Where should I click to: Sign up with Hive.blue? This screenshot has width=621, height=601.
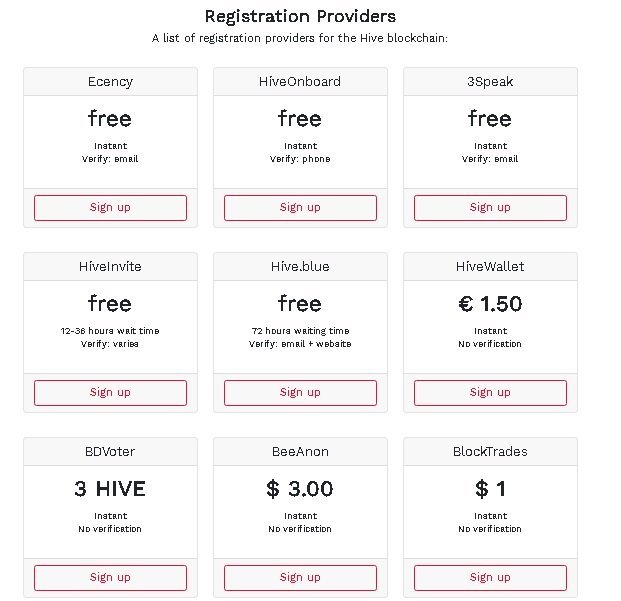pos(300,392)
